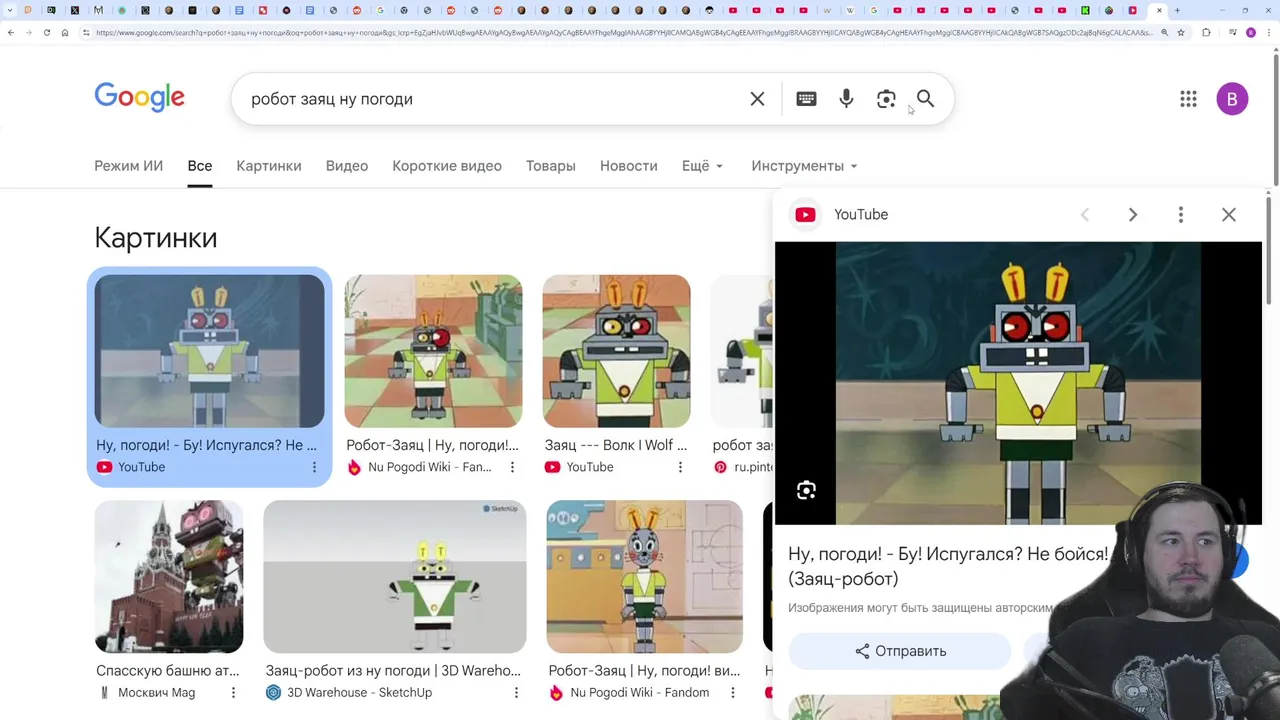Open three-dot menu for Nu Pogodi Wiki result
Image resolution: width=1280 pixels, height=720 pixels.
tap(512, 467)
